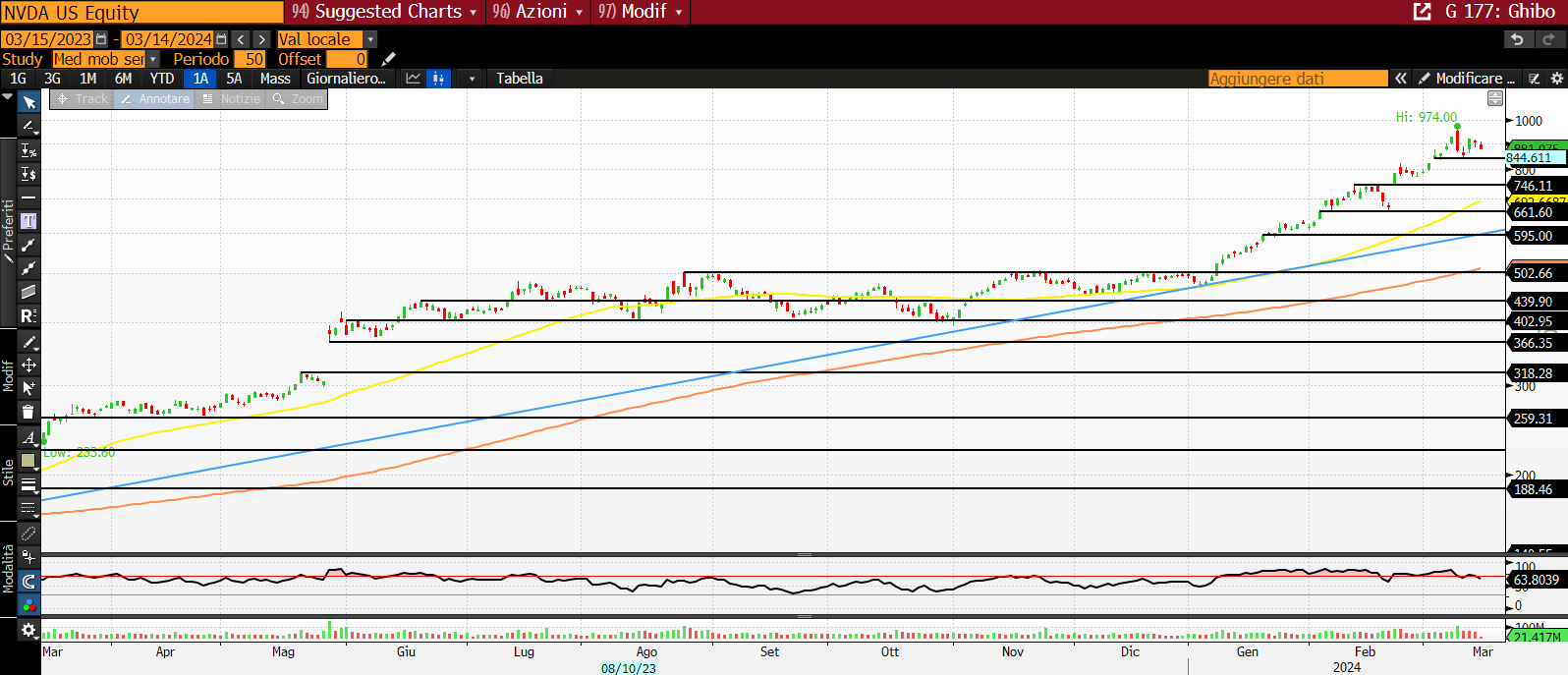Open the top-right gear settings icon
Image resolution: width=1568 pixels, height=675 pixels.
click(1557, 79)
